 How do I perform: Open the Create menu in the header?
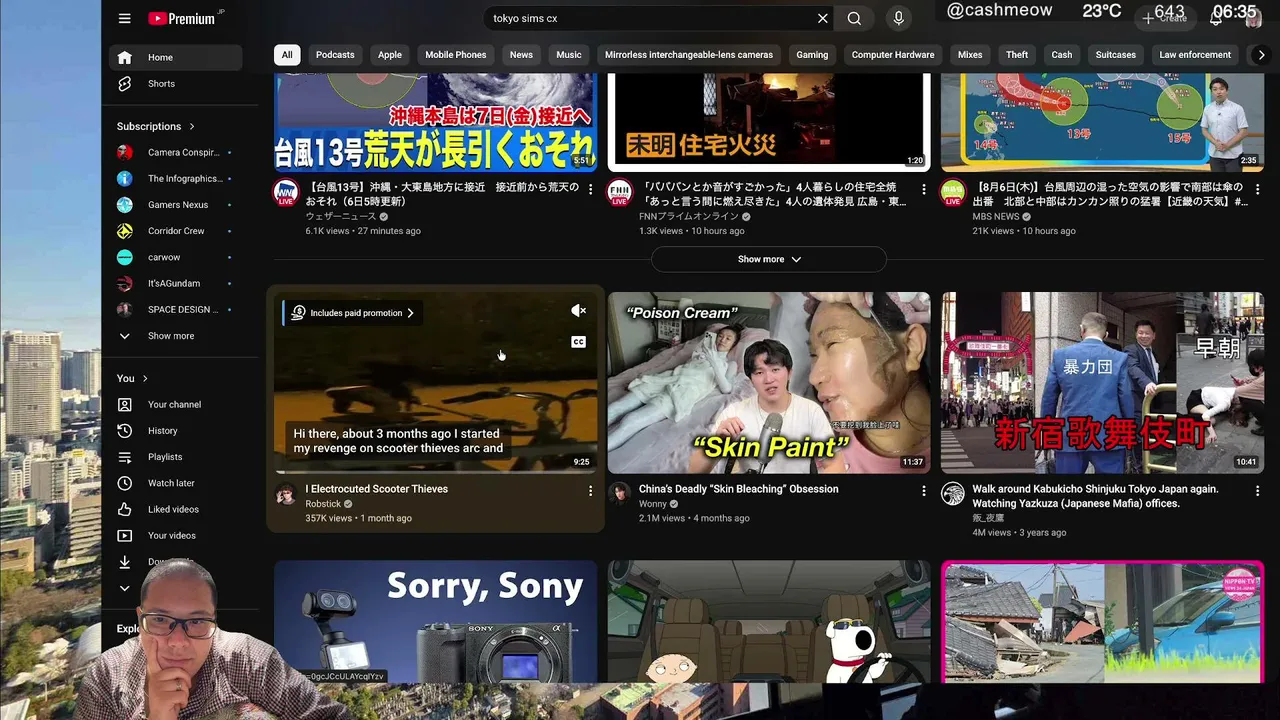(x=1166, y=18)
